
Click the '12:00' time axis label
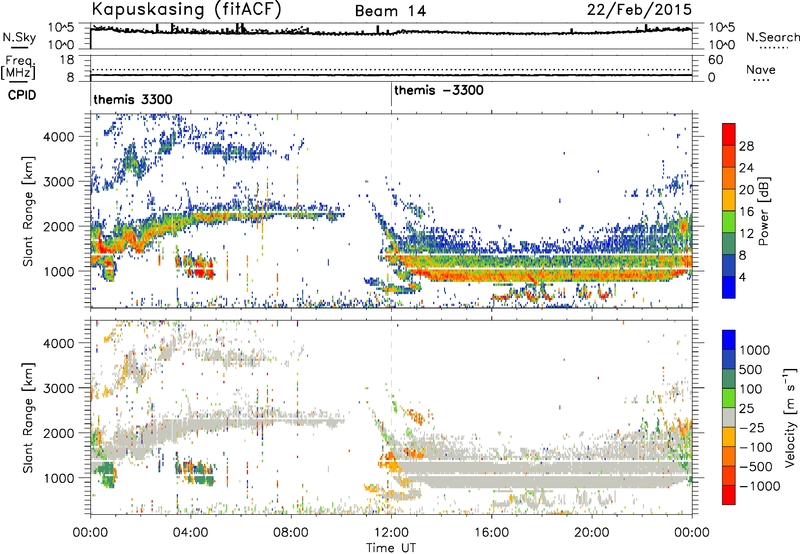pyautogui.click(x=391, y=533)
